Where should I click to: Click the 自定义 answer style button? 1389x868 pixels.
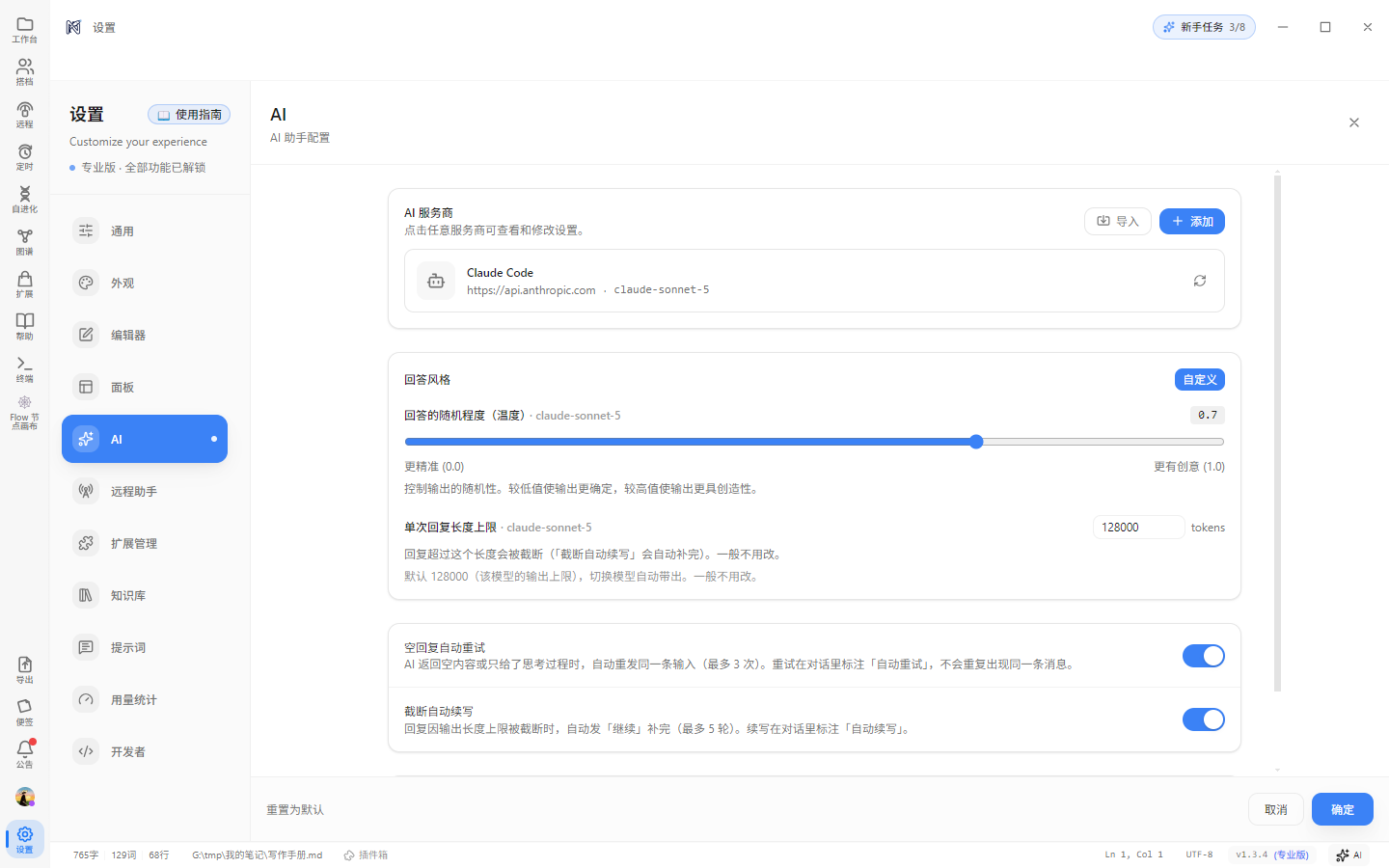1200,379
